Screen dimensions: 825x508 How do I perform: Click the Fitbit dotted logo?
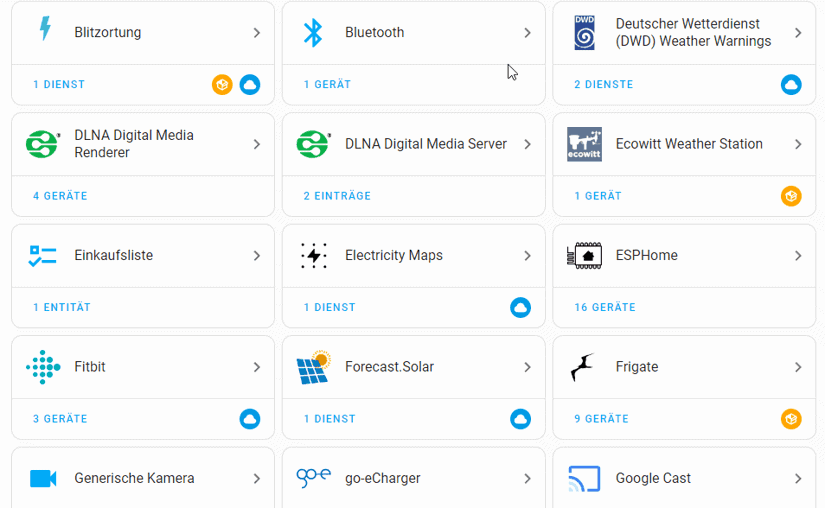[x=43, y=367]
